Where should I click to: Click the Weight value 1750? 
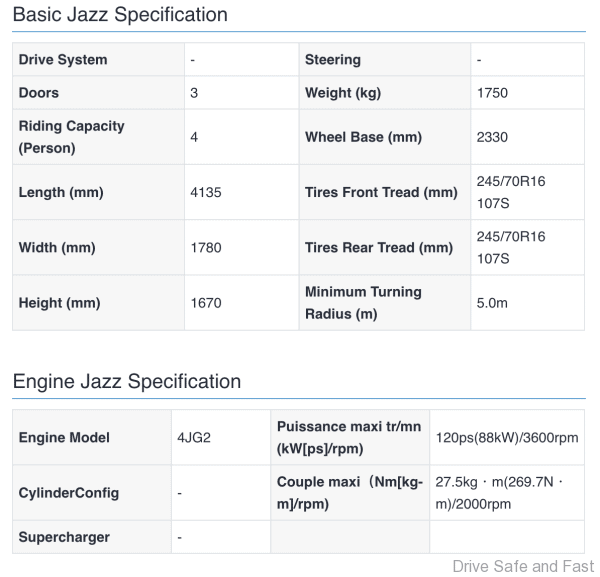pos(492,93)
